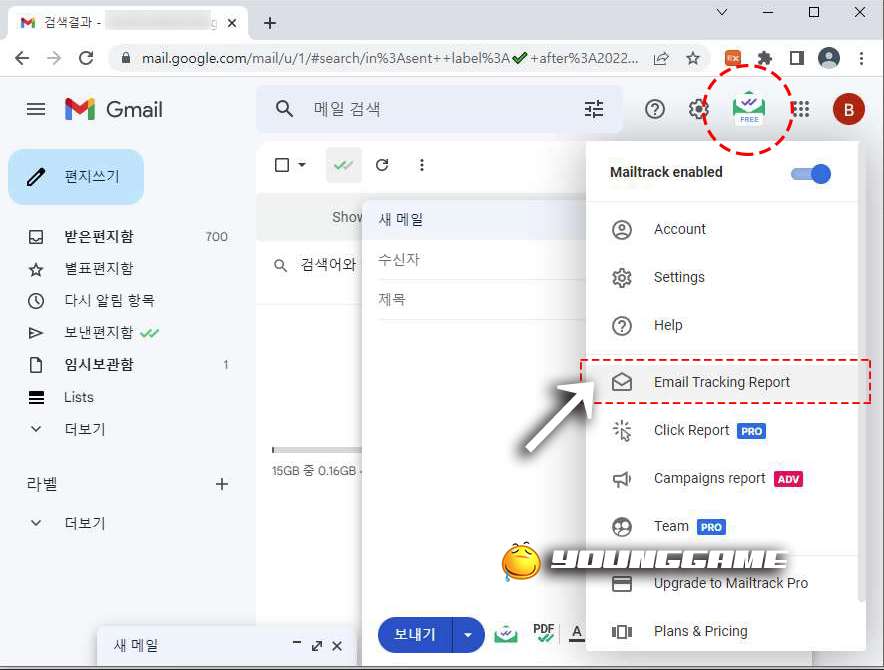Open Campaigns report ADV entry

click(x=722, y=479)
